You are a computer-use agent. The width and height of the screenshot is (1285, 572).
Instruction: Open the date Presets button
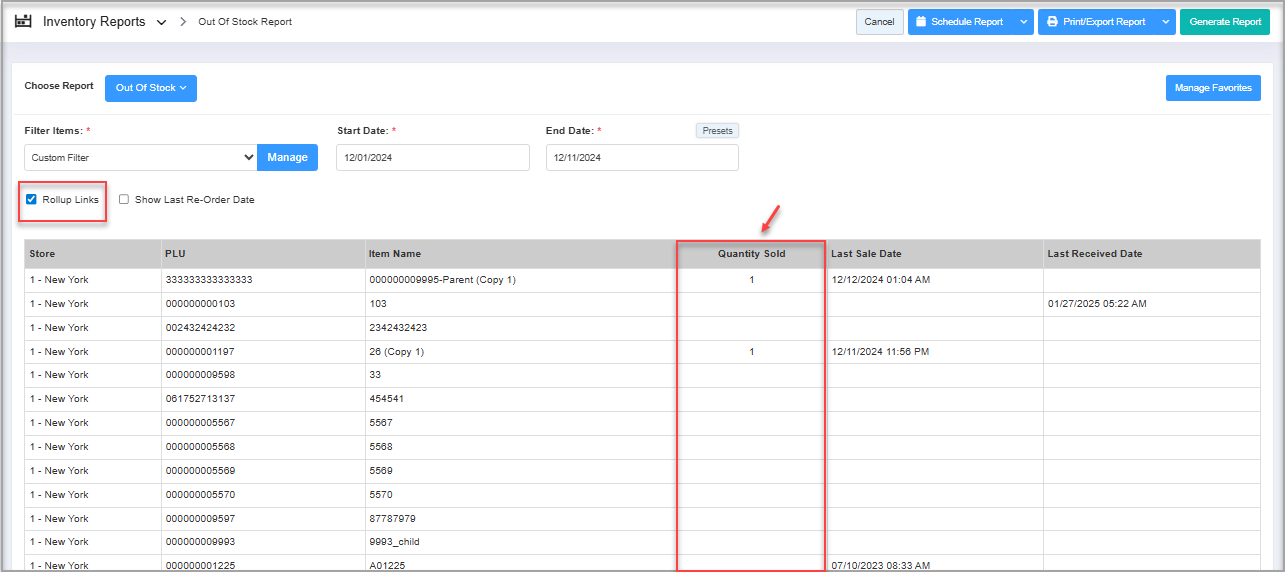[x=717, y=130]
